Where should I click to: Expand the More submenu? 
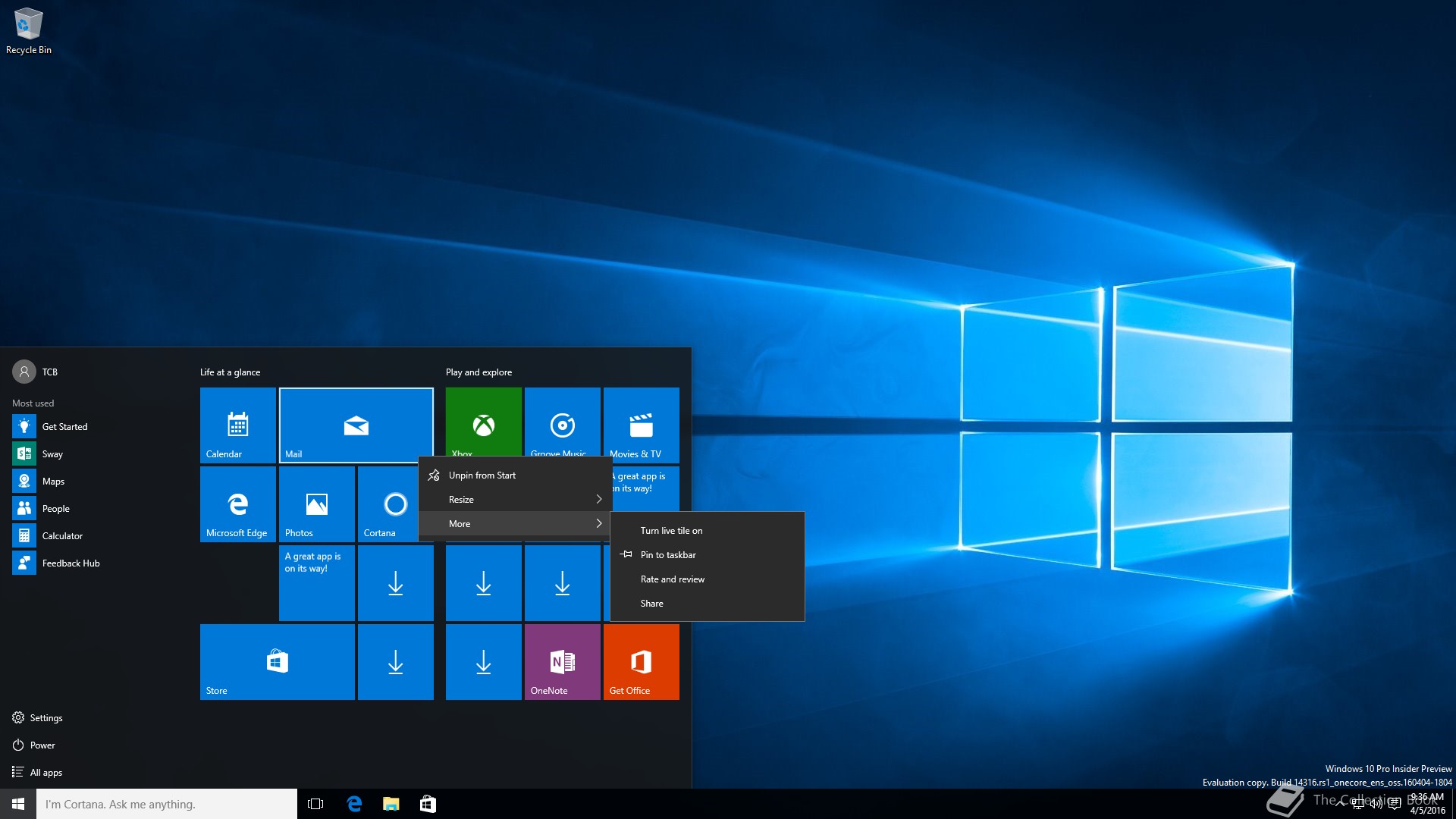515,524
